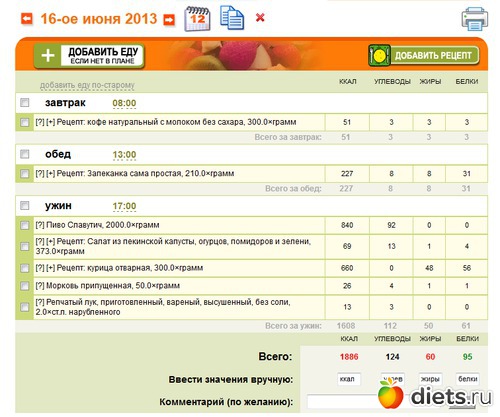Click the red X delete icon
This screenshot has width=500, height=417.
[x=260, y=18]
